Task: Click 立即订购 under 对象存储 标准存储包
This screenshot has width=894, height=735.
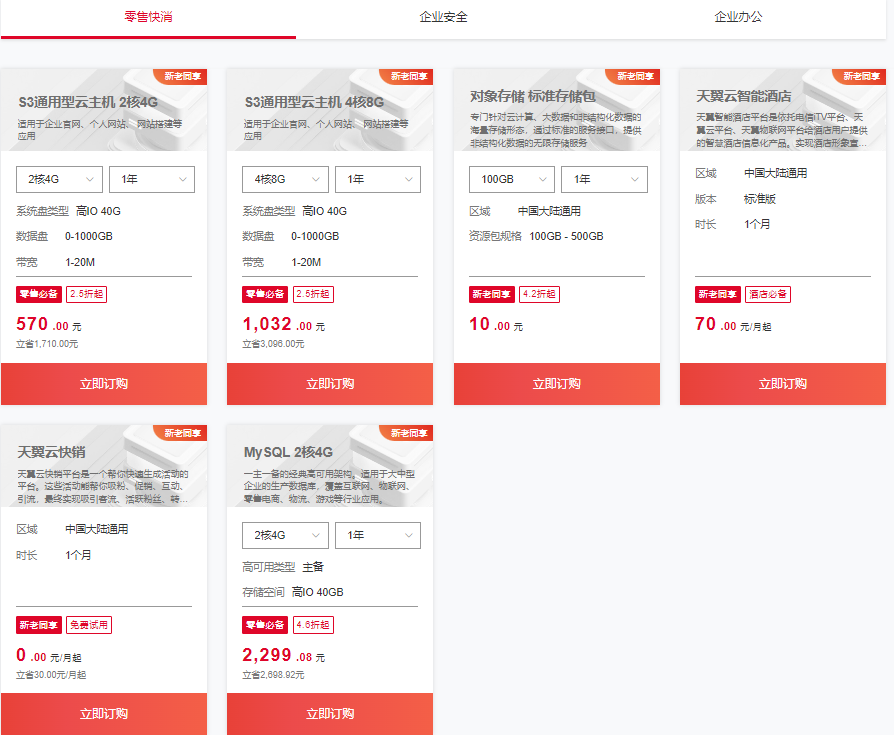Action: (x=556, y=384)
